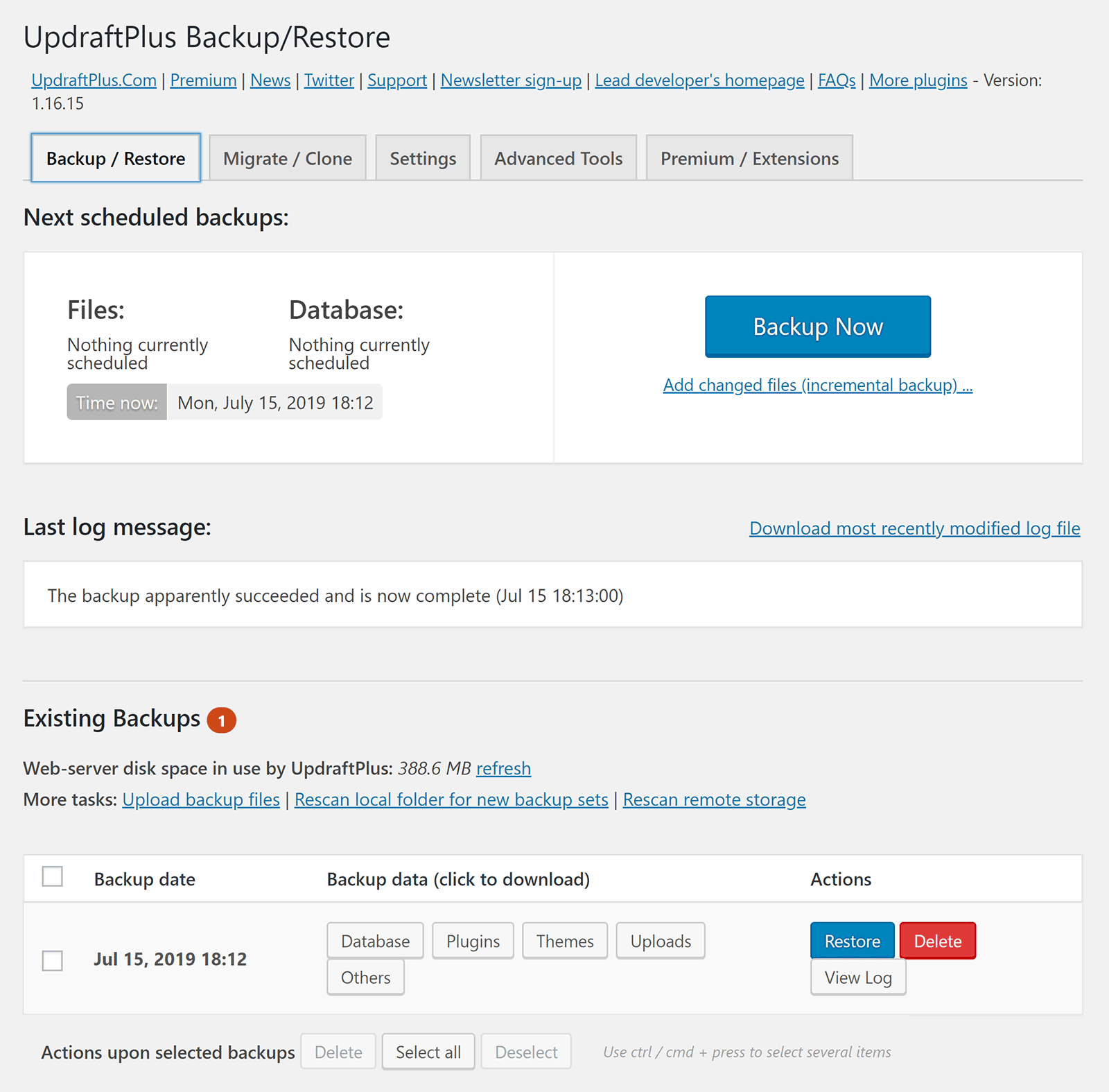Screen dimensions: 1109x1092
Task: Check the Jul 15, 2019 18:12 backup checkbox
Action: point(53,960)
